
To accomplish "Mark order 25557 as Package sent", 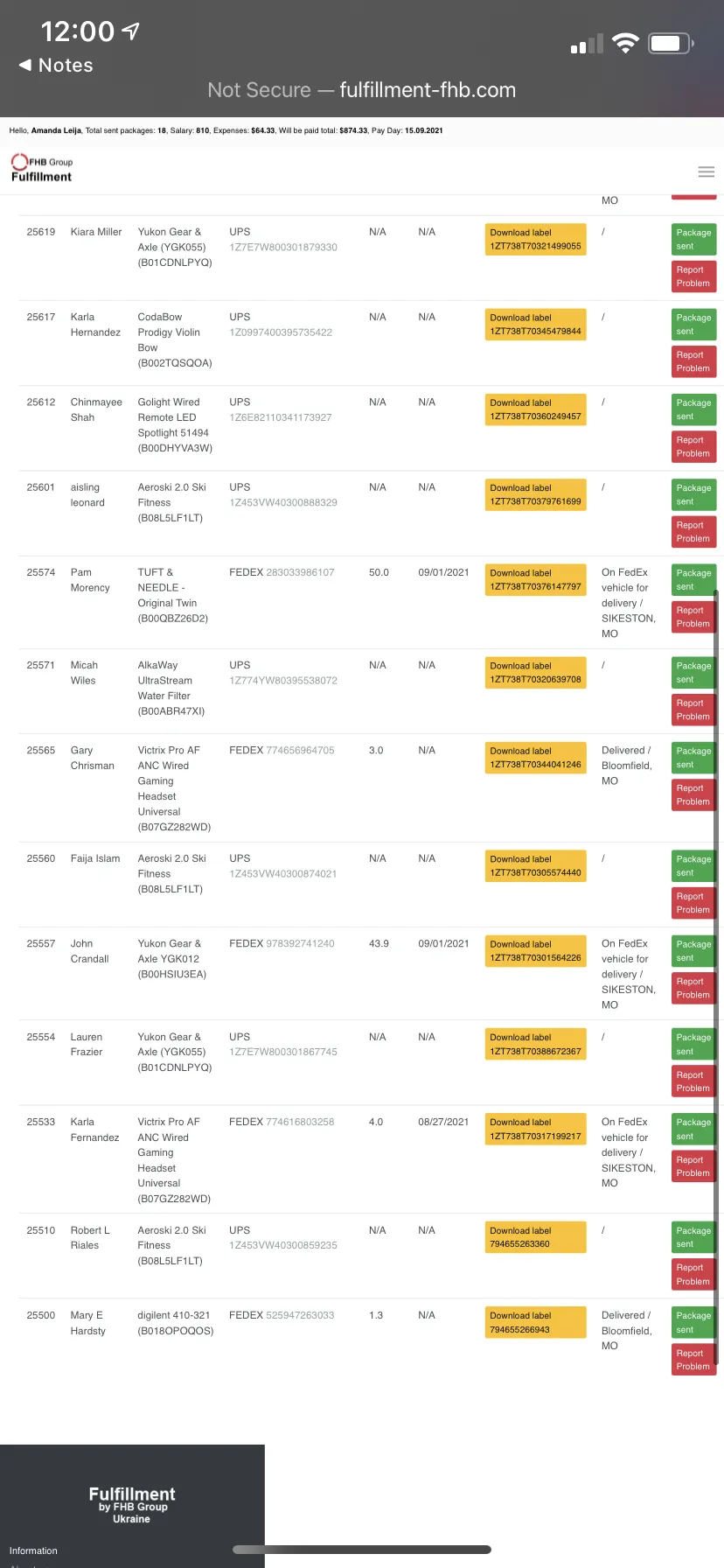I will [x=693, y=951].
